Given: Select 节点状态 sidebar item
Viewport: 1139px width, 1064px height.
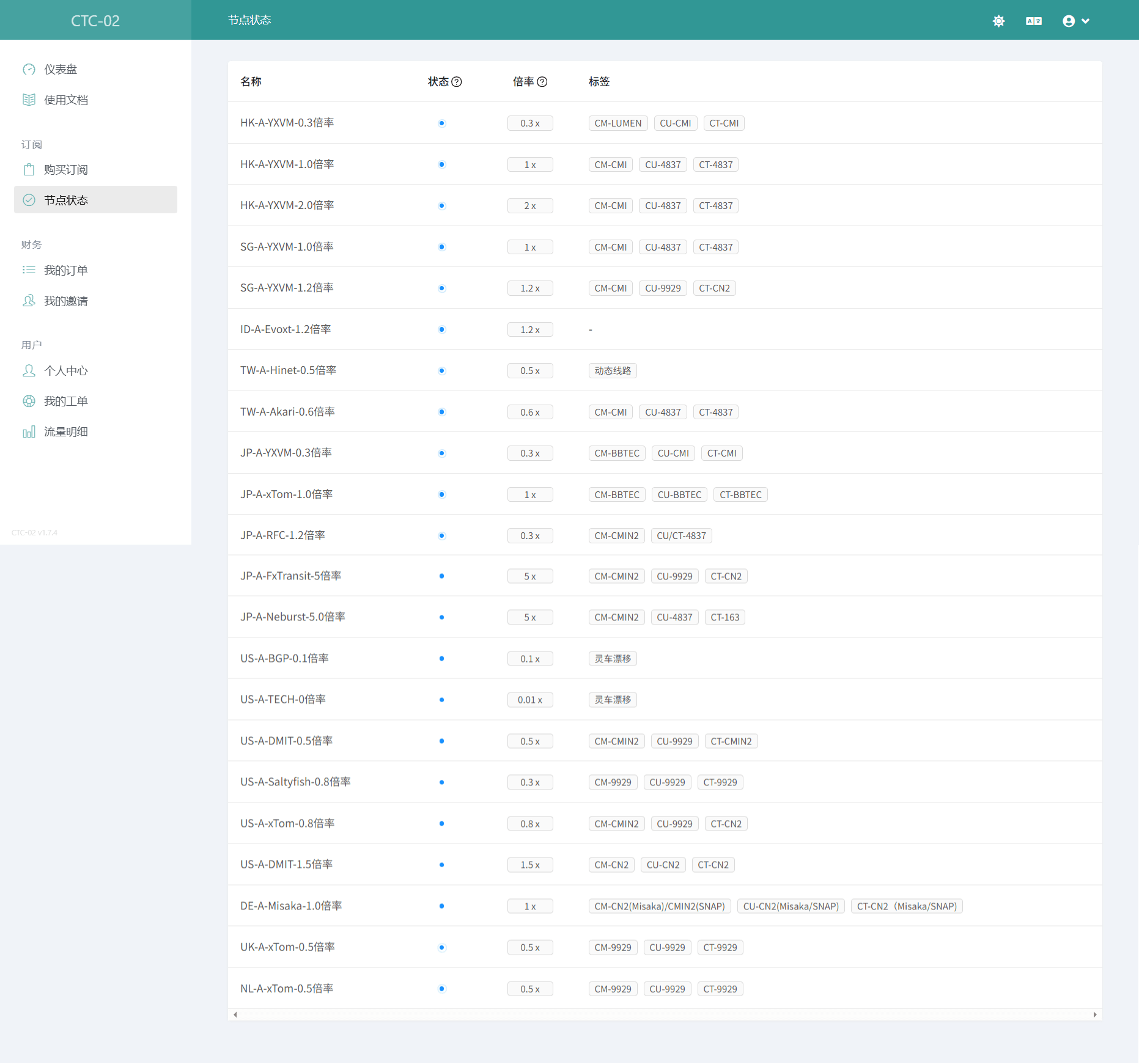Looking at the screenshot, I should [95, 200].
